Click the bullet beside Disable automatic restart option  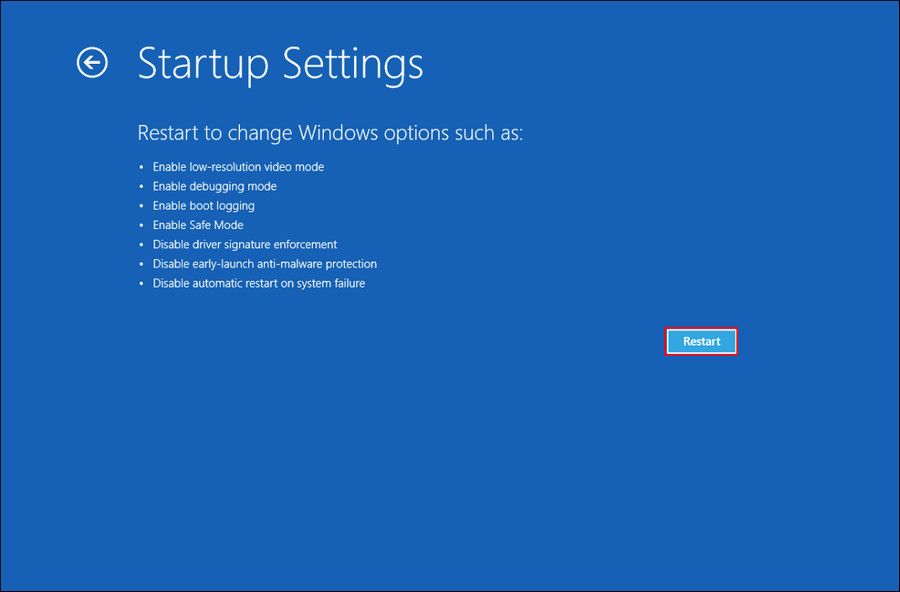142,283
